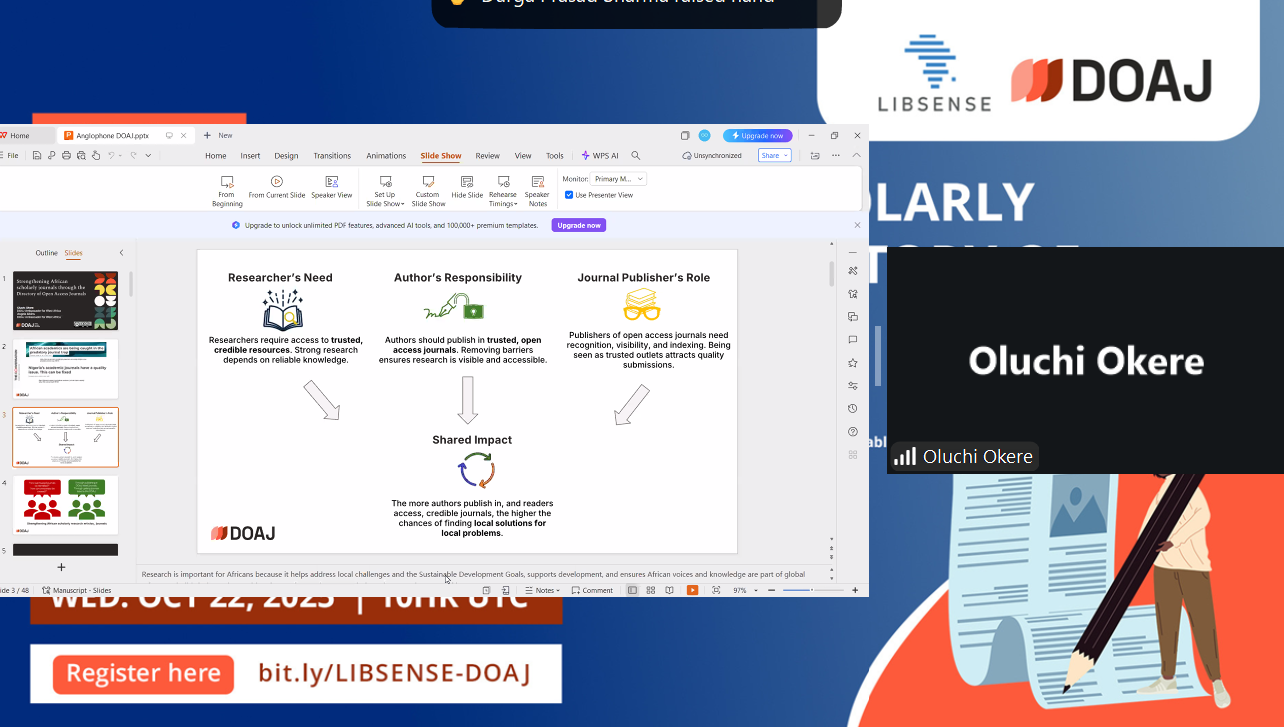The height and width of the screenshot is (727, 1284).
Task: Open the zoom percentage 97% dropdown
Action: (743, 591)
